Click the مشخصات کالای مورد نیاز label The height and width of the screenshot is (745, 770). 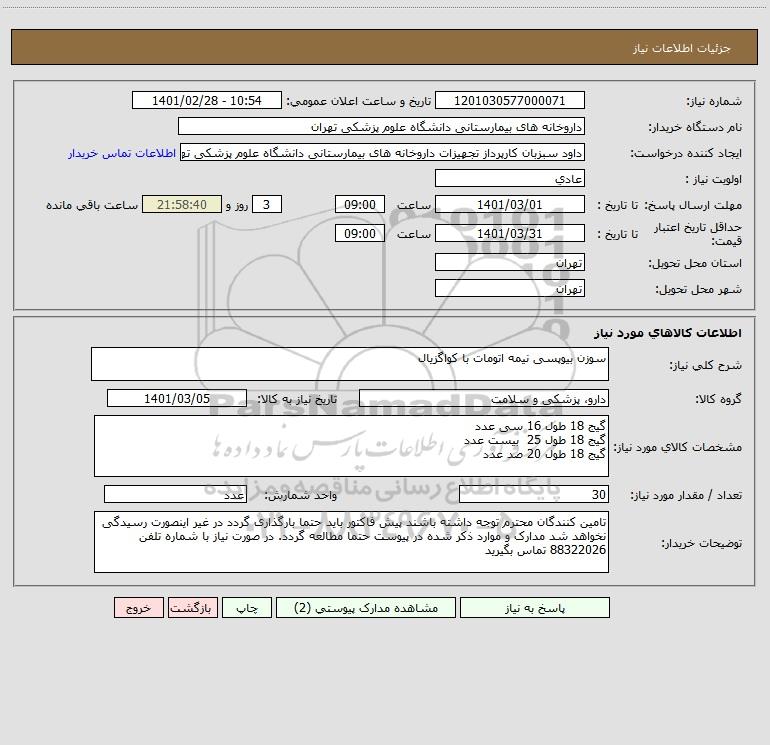pos(678,447)
